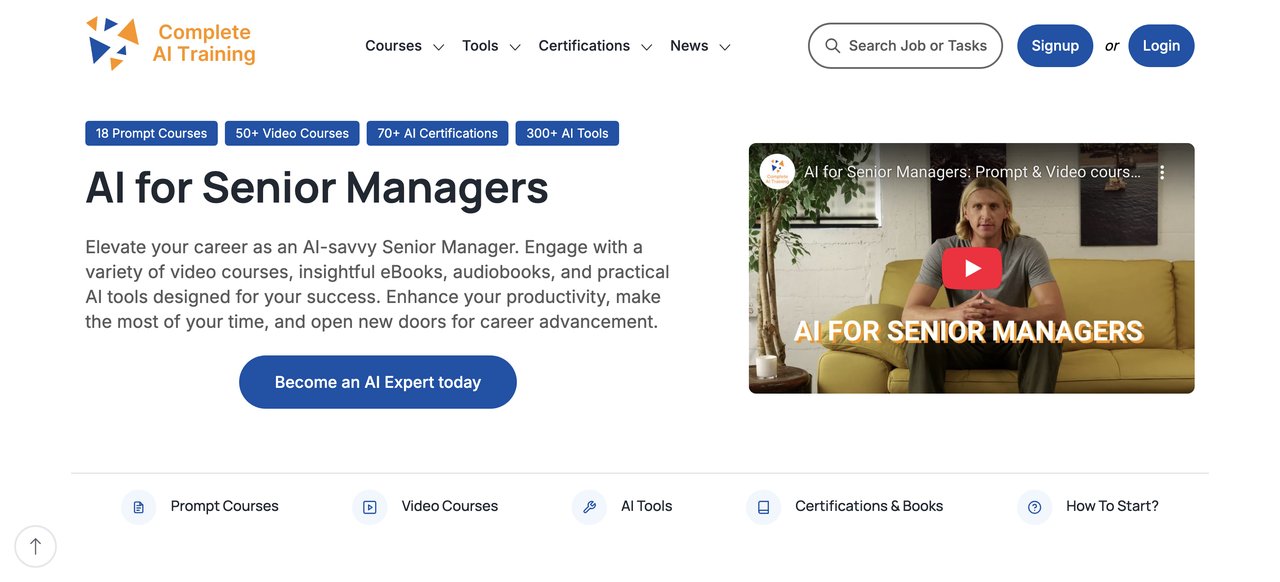
Task: Click the Prompt Courses document icon
Action: (138, 507)
